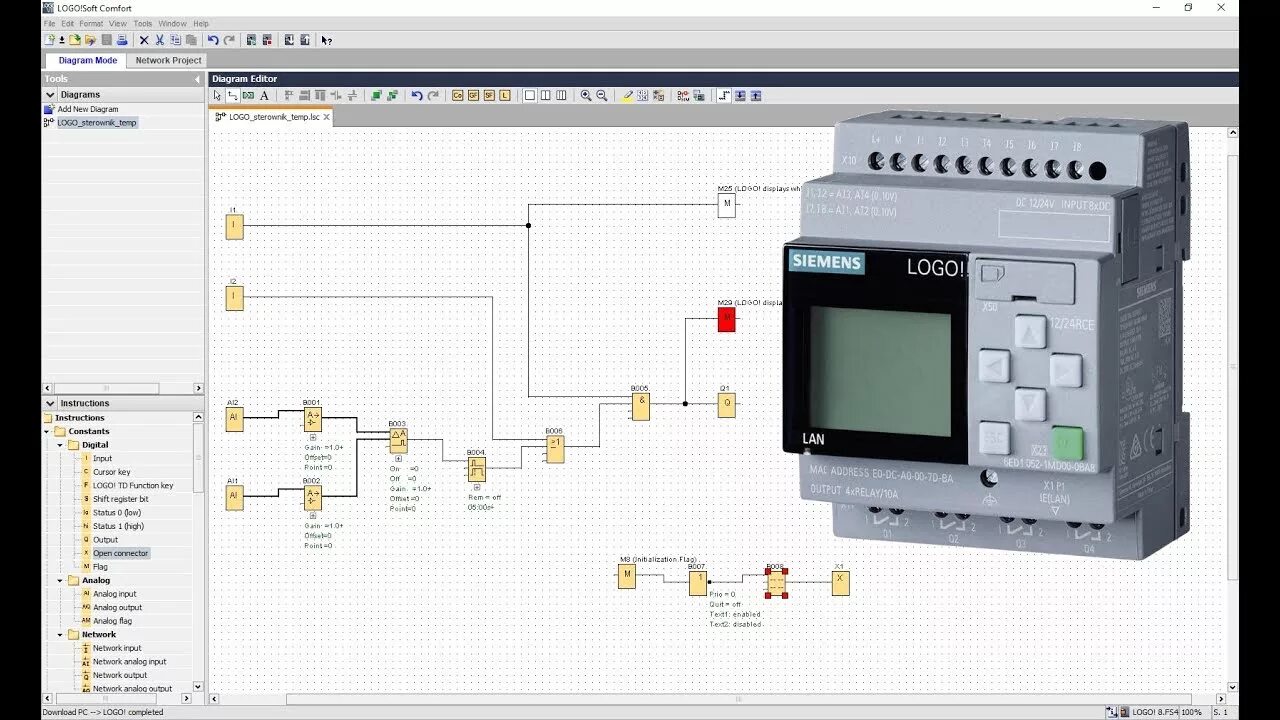The width and height of the screenshot is (1280, 720).
Task: Open the File menu
Action: (49, 23)
